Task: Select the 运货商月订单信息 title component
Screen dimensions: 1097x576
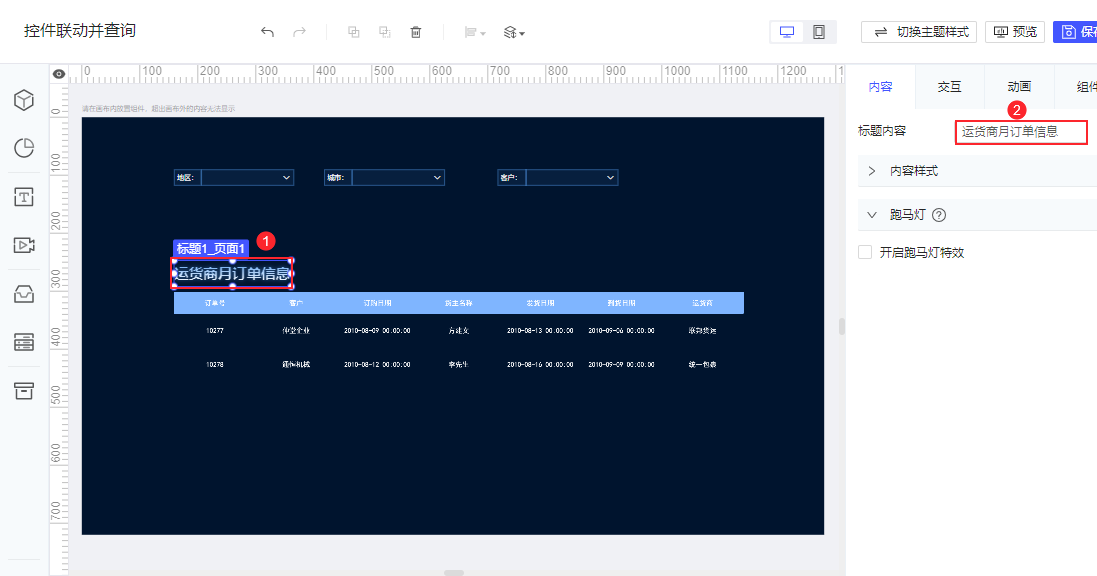Action: [x=232, y=274]
